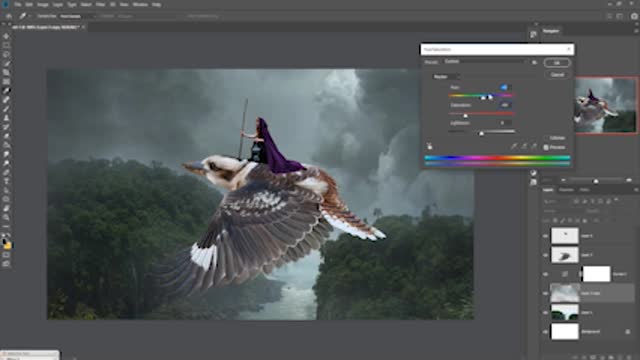Viewport: 640px width, 360px height.
Task: Select the History Brush tool
Action: pos(6,127)
